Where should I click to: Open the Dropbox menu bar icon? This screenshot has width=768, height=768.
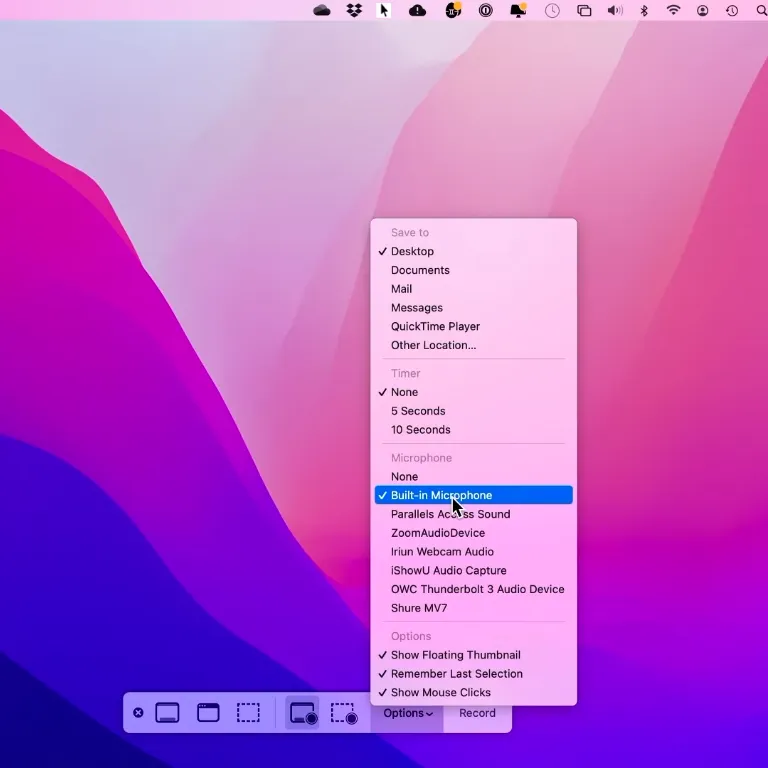[x=354, y=10]
